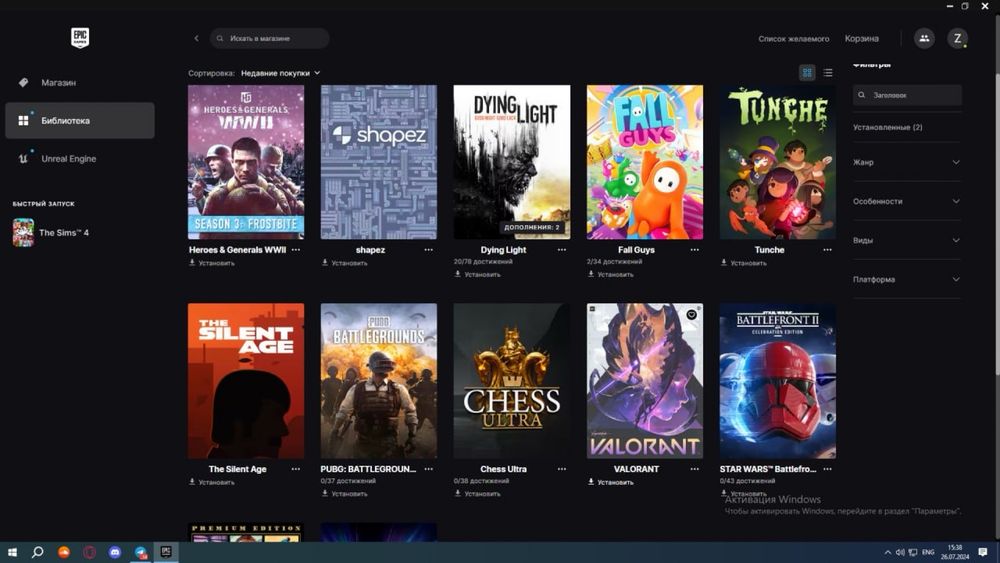This screenshot has height=563, width=1000.
Task: Click Dying Light 20/78 достижений text
Action: (483, 261)
